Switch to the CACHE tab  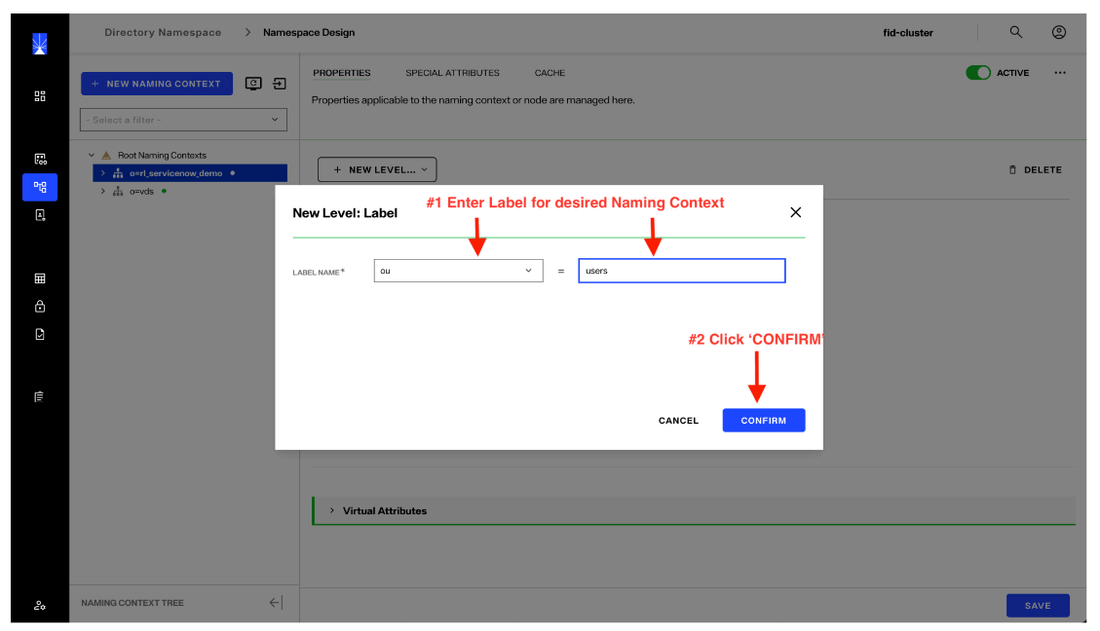point(550,73)
